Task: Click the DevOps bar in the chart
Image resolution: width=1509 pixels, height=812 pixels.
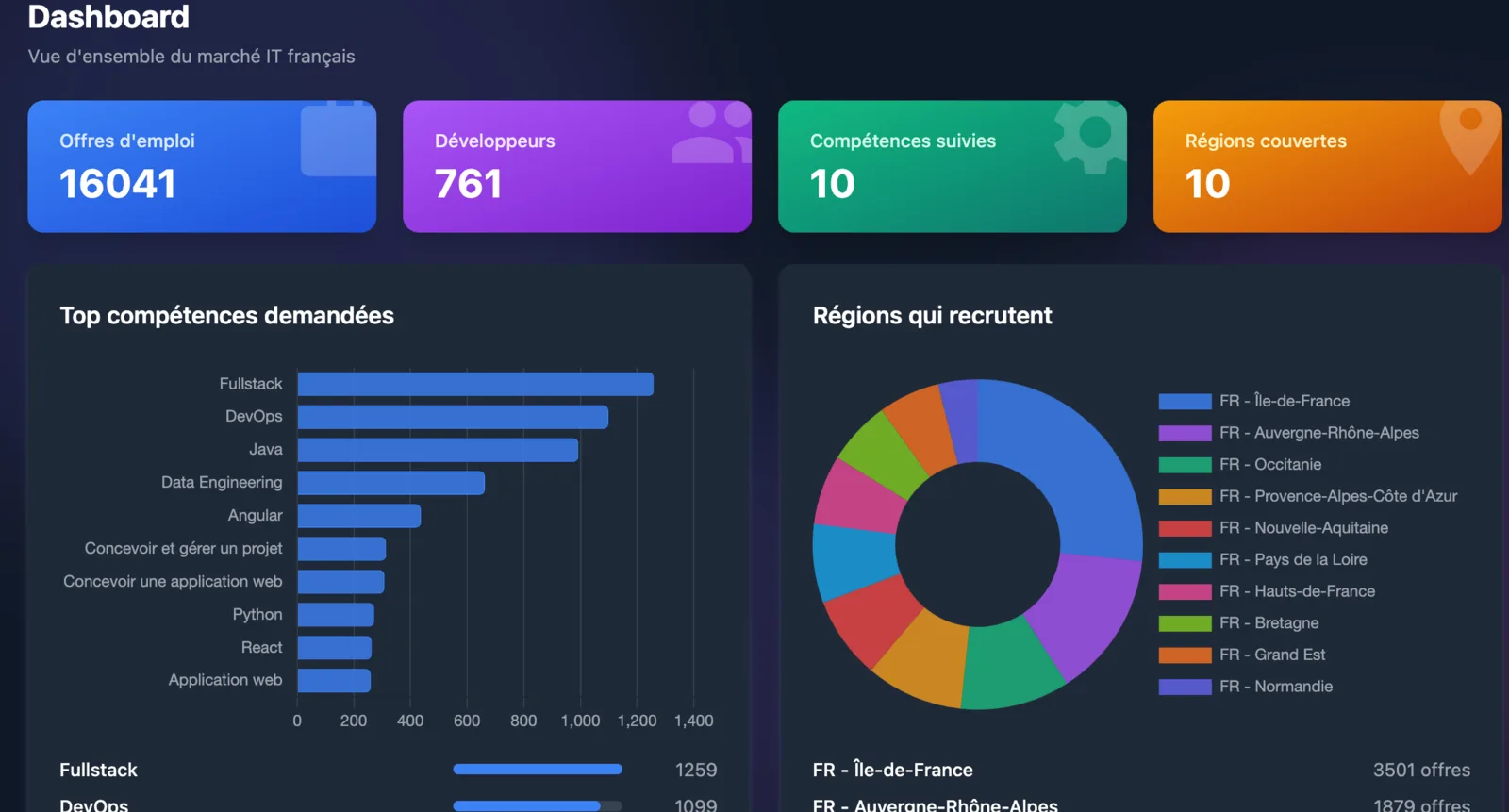Action: [453, 417]
